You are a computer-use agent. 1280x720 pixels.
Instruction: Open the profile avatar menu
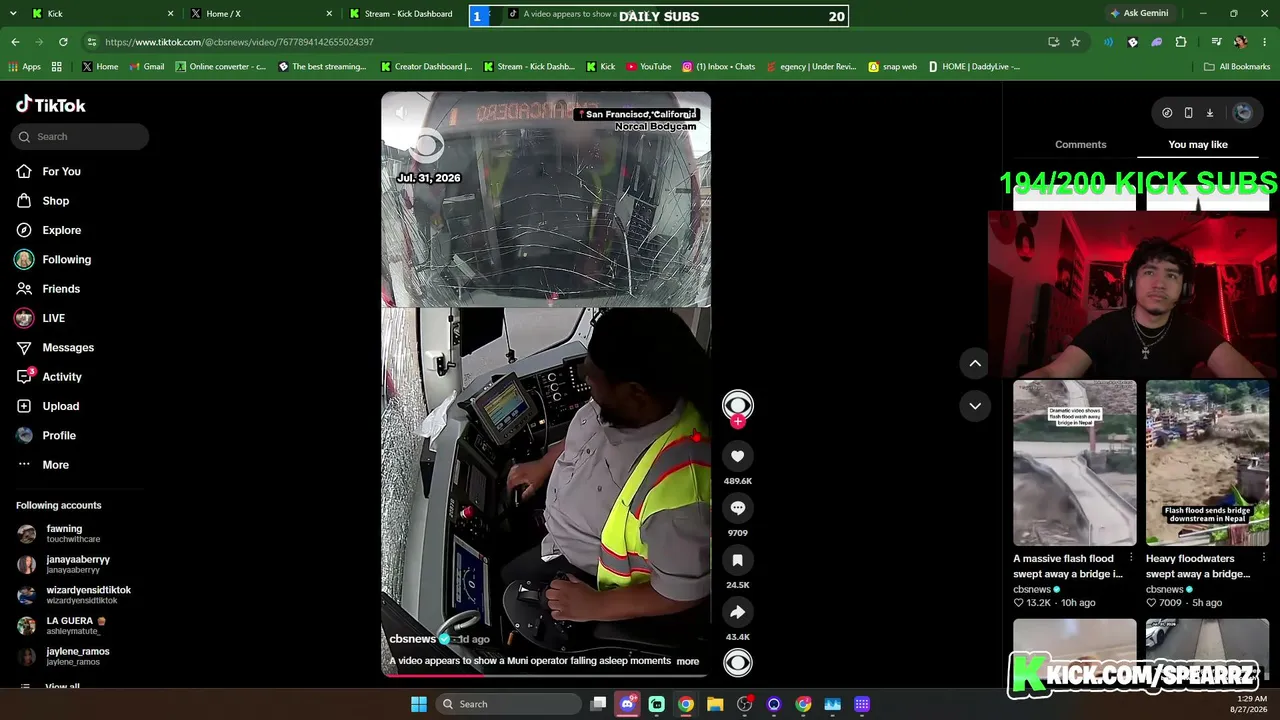1243,113
